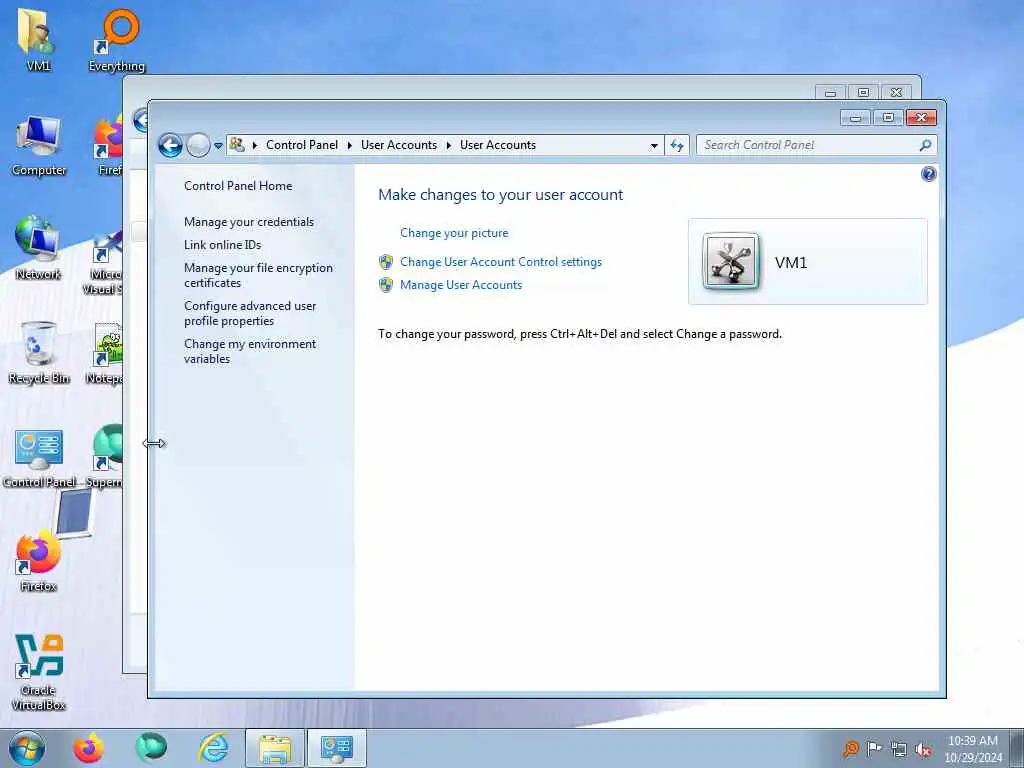Click the VM1 account picture
The image size is (1024, 768).
pos(731,261)
